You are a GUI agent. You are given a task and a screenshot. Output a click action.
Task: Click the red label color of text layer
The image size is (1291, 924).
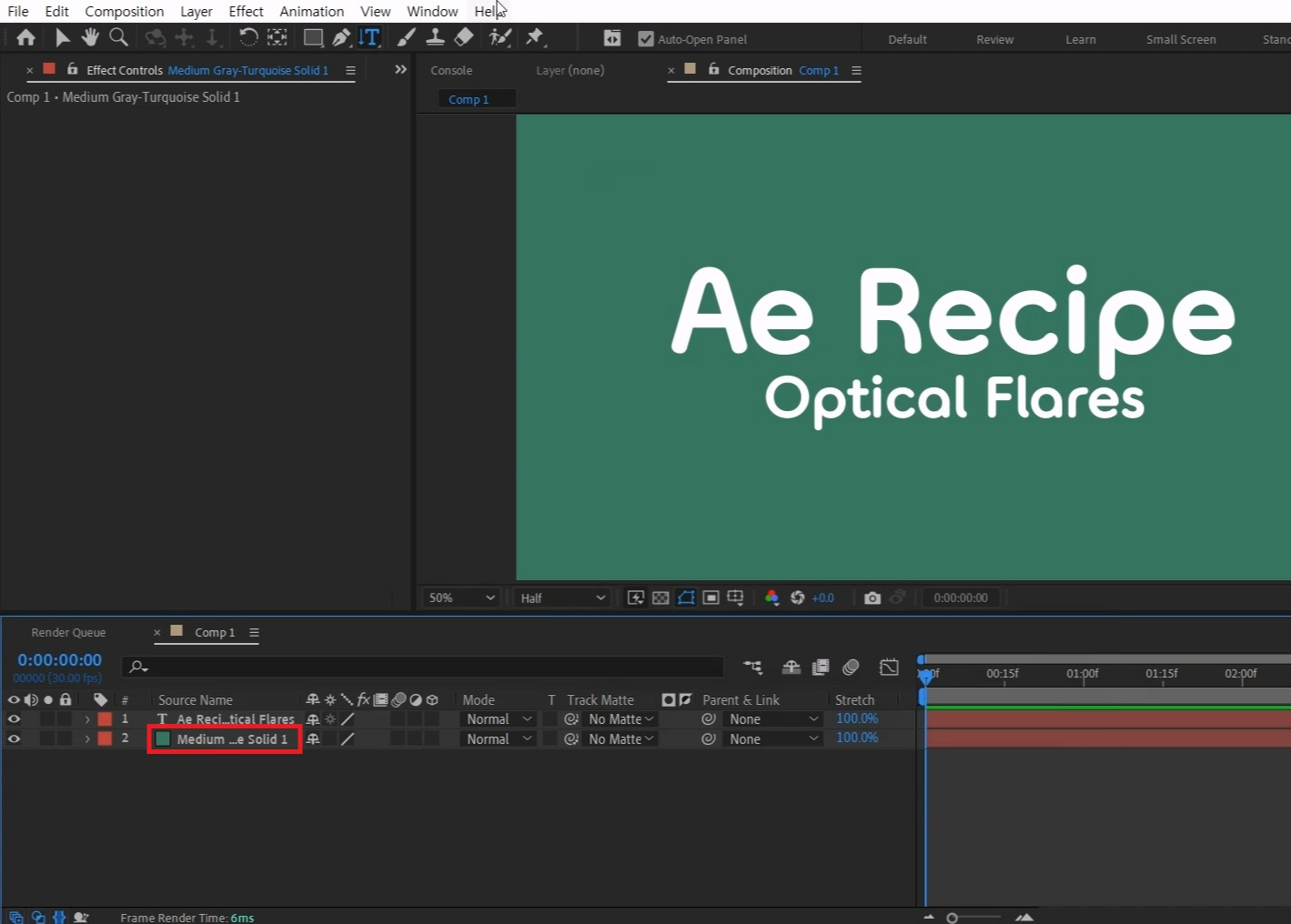105,718
